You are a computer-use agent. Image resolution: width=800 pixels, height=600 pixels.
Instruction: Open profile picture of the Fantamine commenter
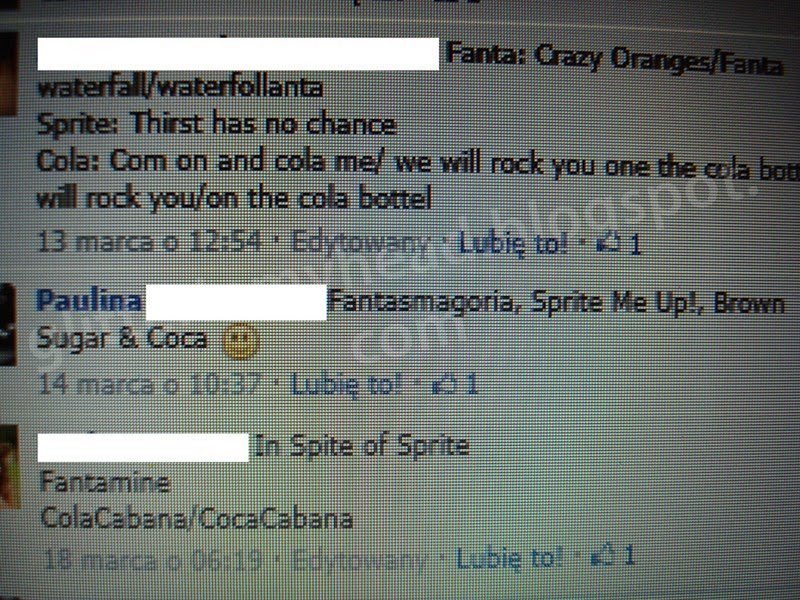pyautogui.click(x=10, y=467)
